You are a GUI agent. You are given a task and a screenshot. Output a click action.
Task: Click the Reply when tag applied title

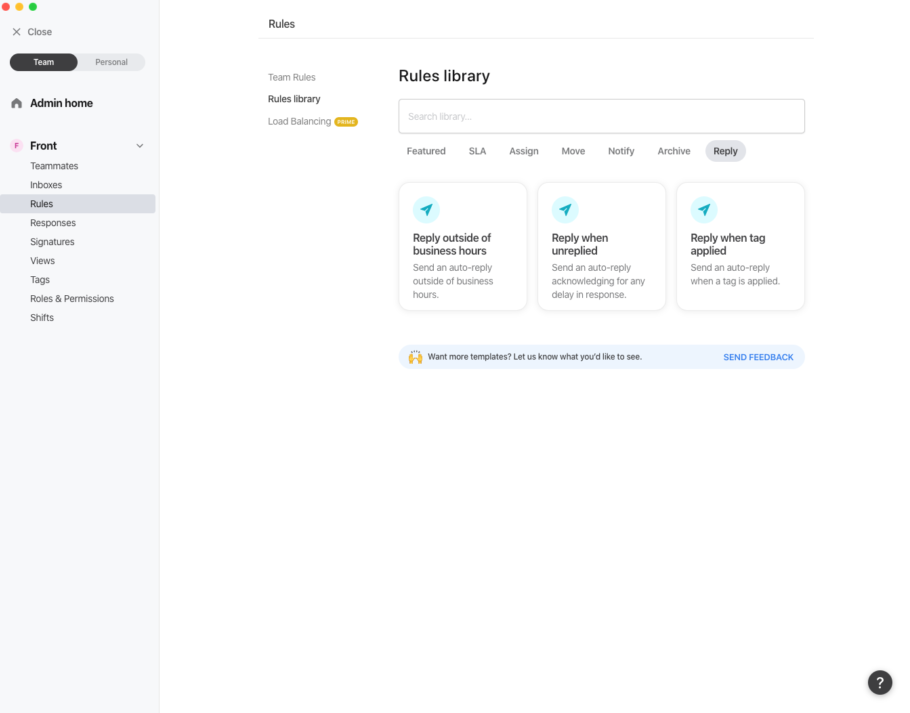[728, 244]
